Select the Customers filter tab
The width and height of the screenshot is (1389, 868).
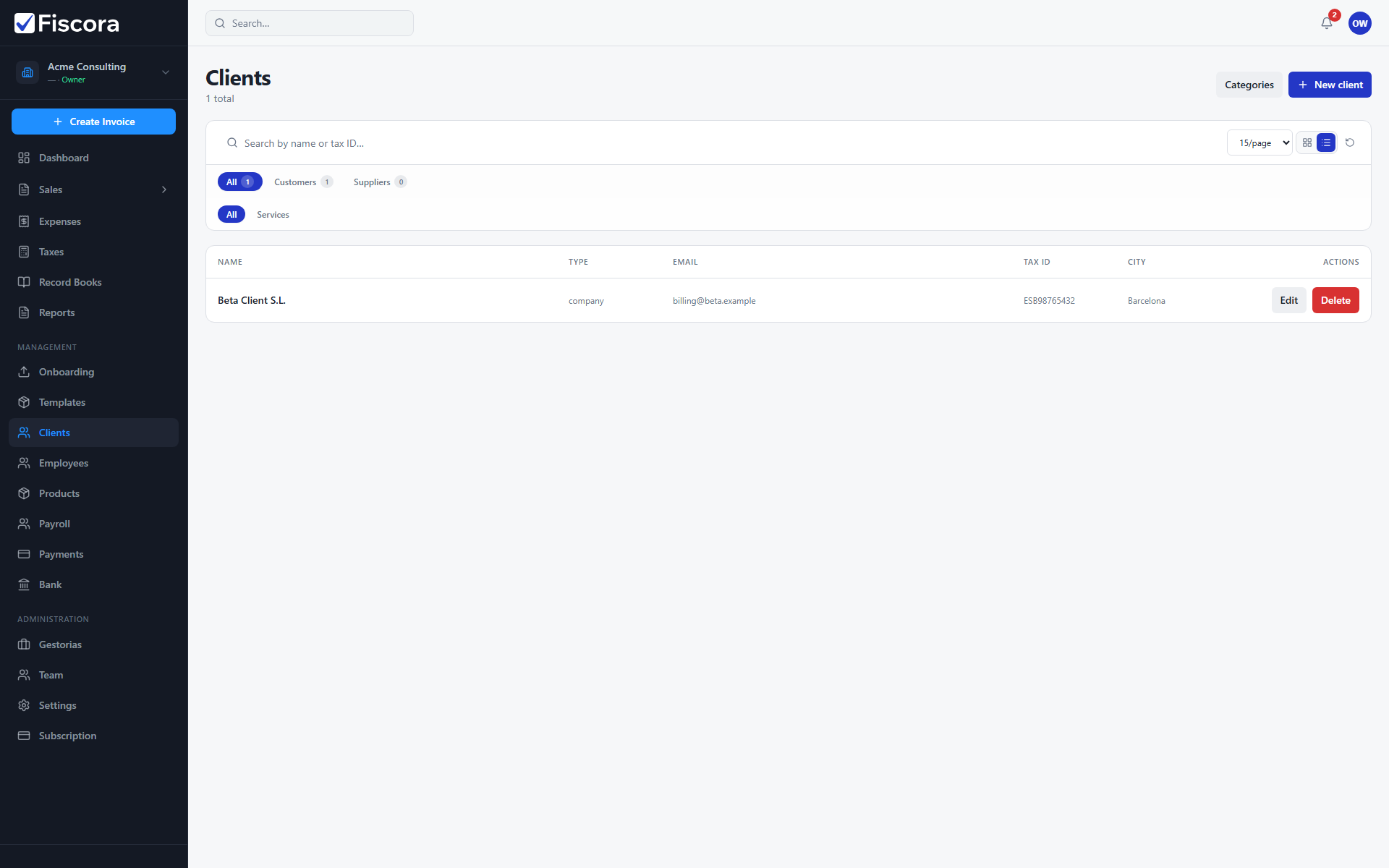(303, 182)
